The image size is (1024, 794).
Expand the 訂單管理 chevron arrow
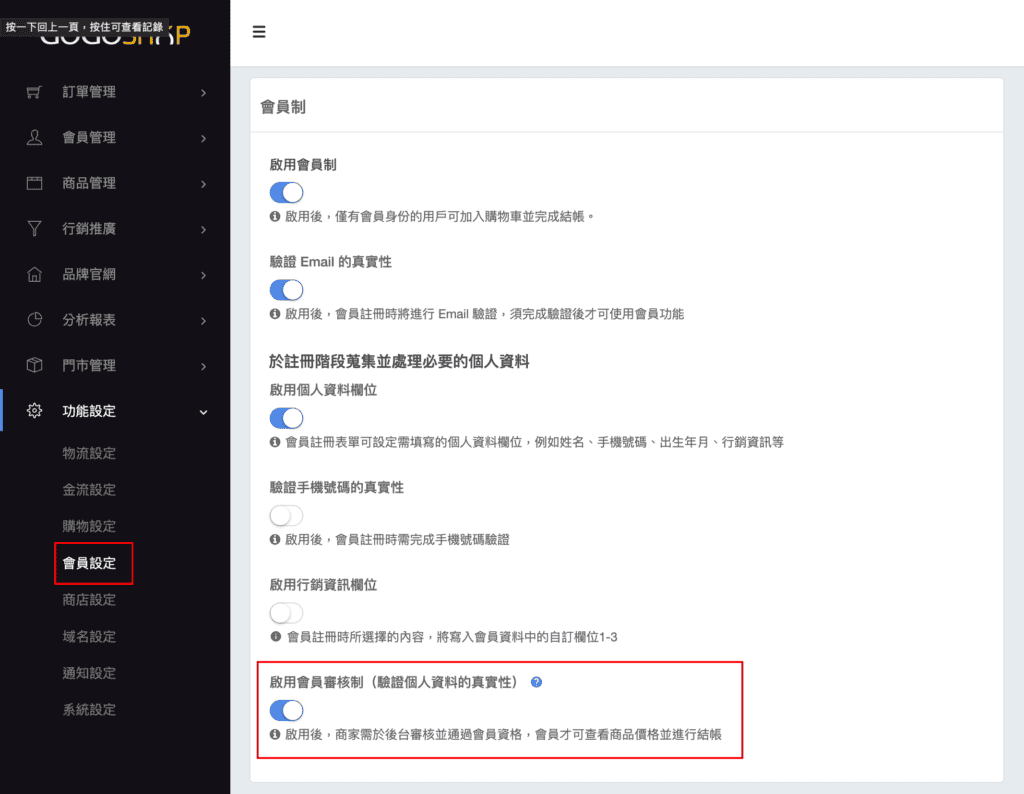click(x=203, y=93)
